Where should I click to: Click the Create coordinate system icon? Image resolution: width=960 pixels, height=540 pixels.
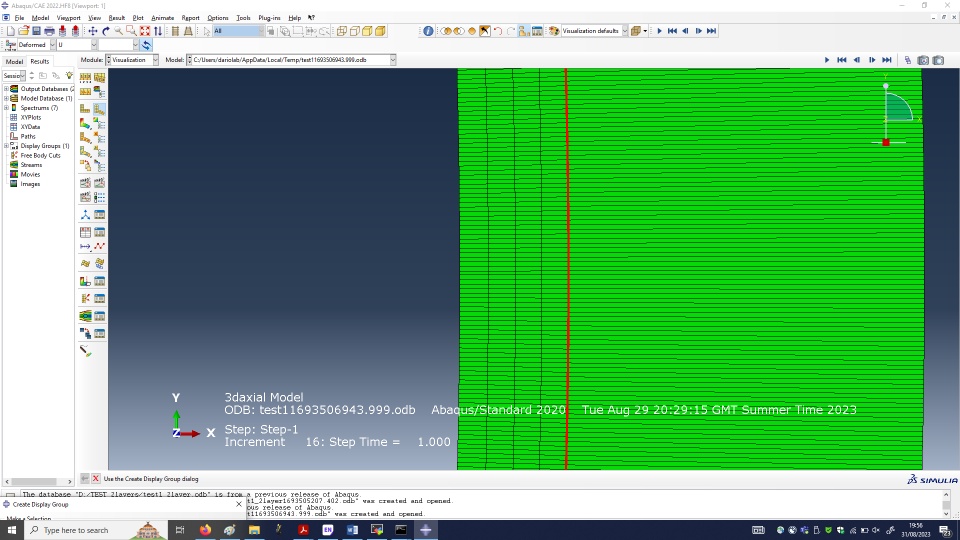tap(85, 215)
